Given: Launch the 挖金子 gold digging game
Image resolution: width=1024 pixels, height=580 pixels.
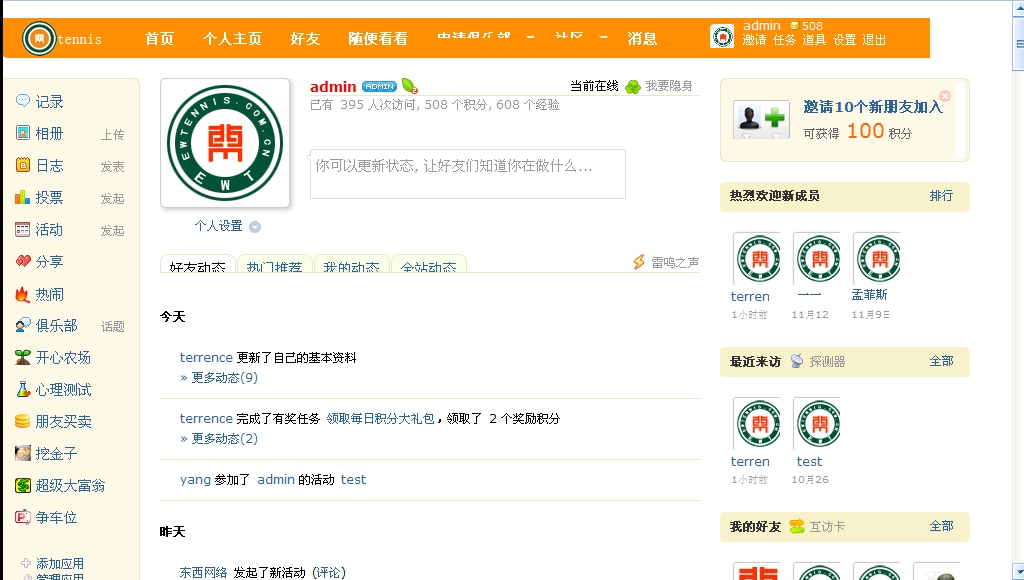Looking at the screenshot, I should coord(56,454).
